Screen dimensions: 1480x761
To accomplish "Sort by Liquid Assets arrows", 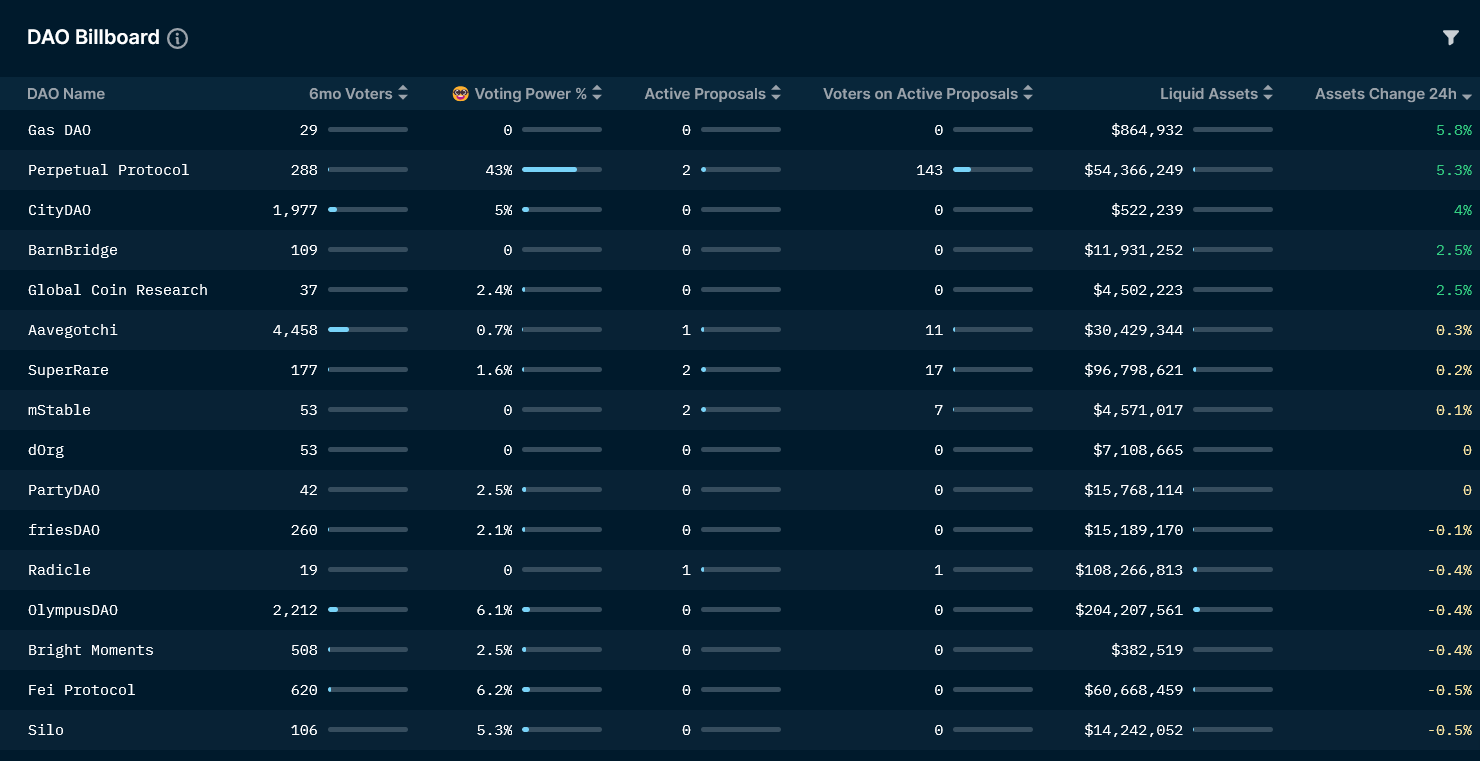I will tap(1268, 93).
